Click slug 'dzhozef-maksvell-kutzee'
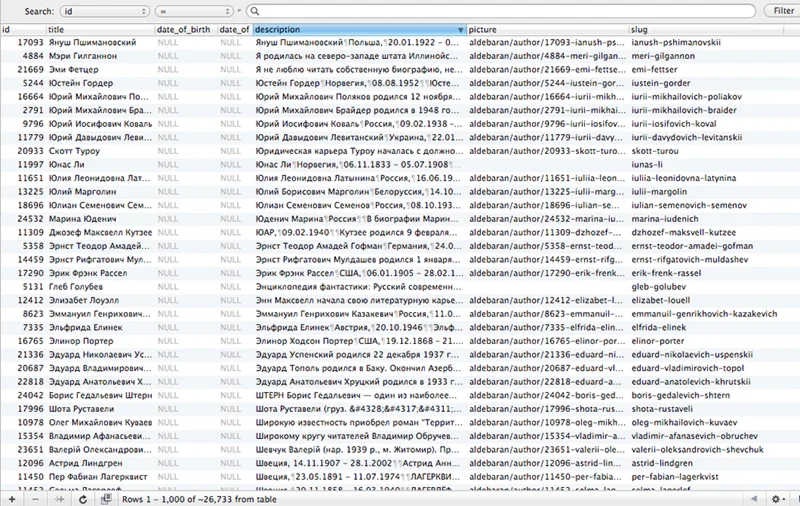This screenshot has width=800, height=506. 684,233
